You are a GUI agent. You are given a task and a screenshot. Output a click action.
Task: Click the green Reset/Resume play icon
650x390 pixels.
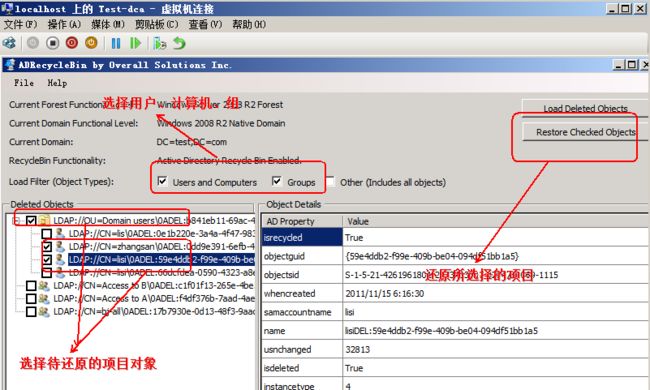(135, 43)
